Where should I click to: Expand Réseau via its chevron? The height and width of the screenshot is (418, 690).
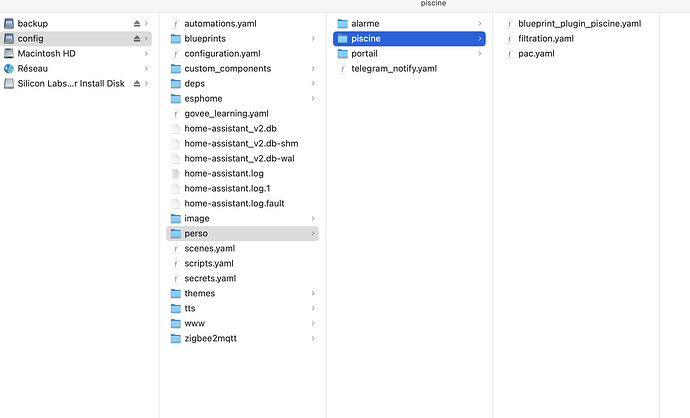(x=146, y=69)
